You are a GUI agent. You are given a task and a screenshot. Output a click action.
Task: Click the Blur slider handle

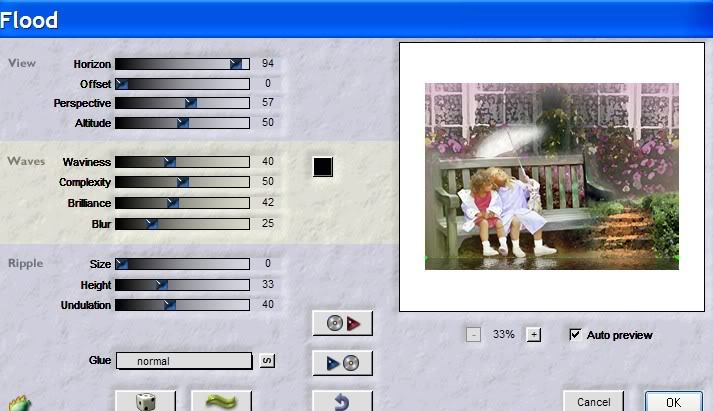[x=152, y=223]
